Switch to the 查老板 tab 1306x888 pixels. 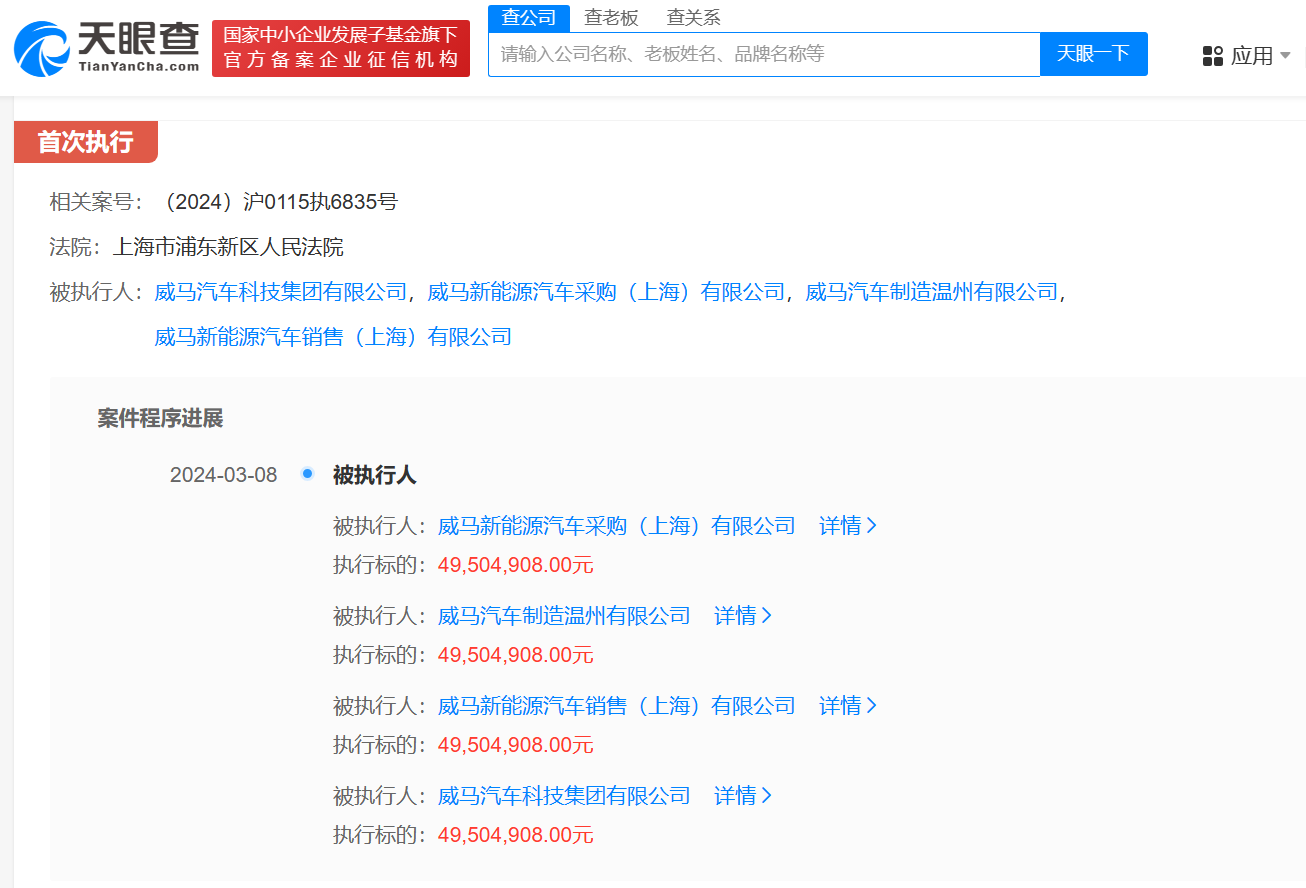pos(611,18)
